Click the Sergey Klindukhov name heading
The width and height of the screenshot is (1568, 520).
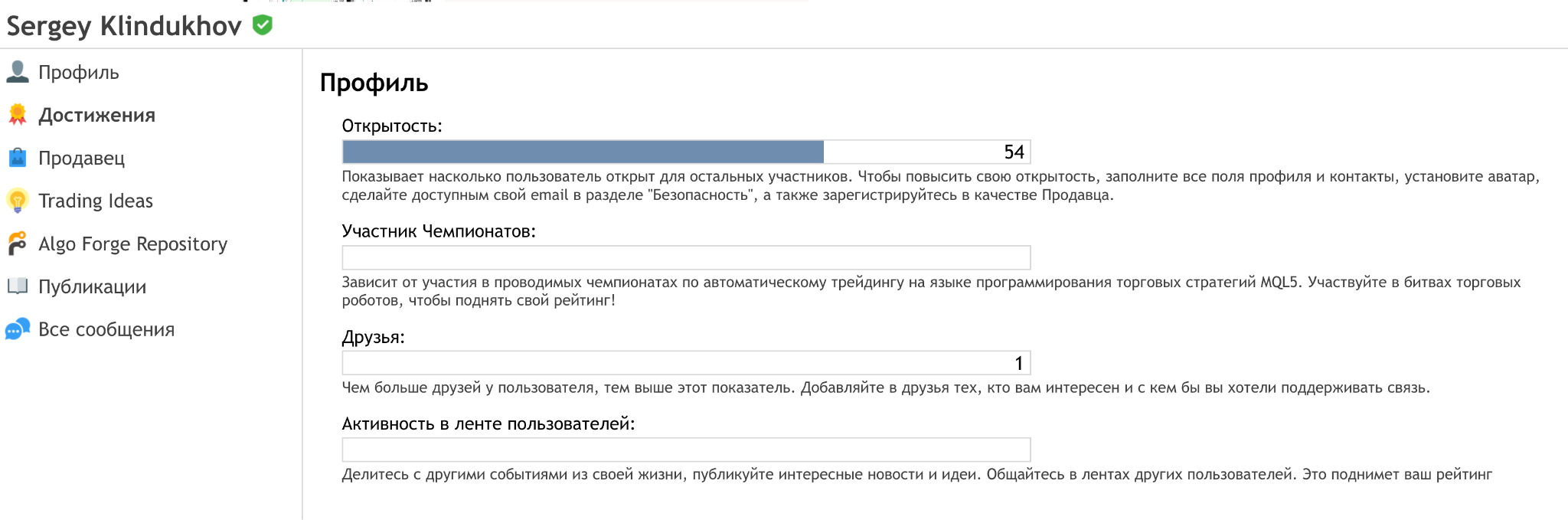pos(124,26)
